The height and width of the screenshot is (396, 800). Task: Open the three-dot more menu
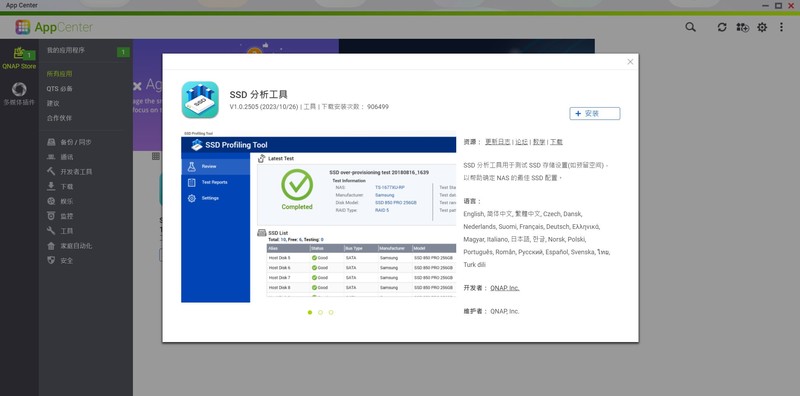tap(781, 27)
